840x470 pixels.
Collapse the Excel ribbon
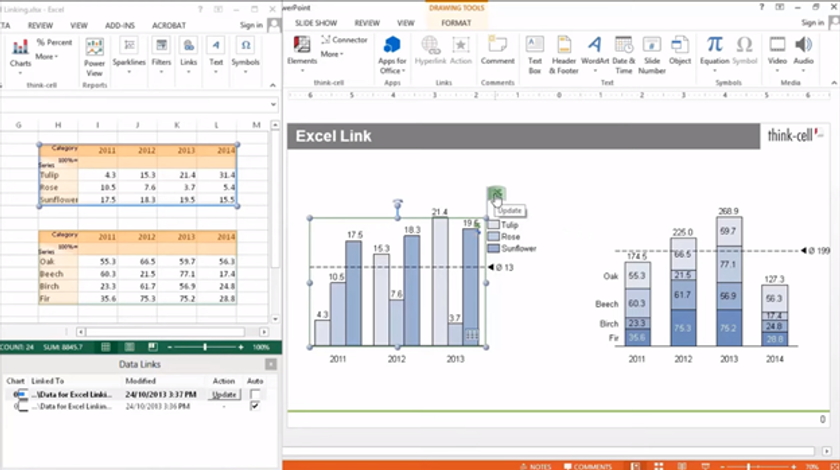click(x=273, y=85)
